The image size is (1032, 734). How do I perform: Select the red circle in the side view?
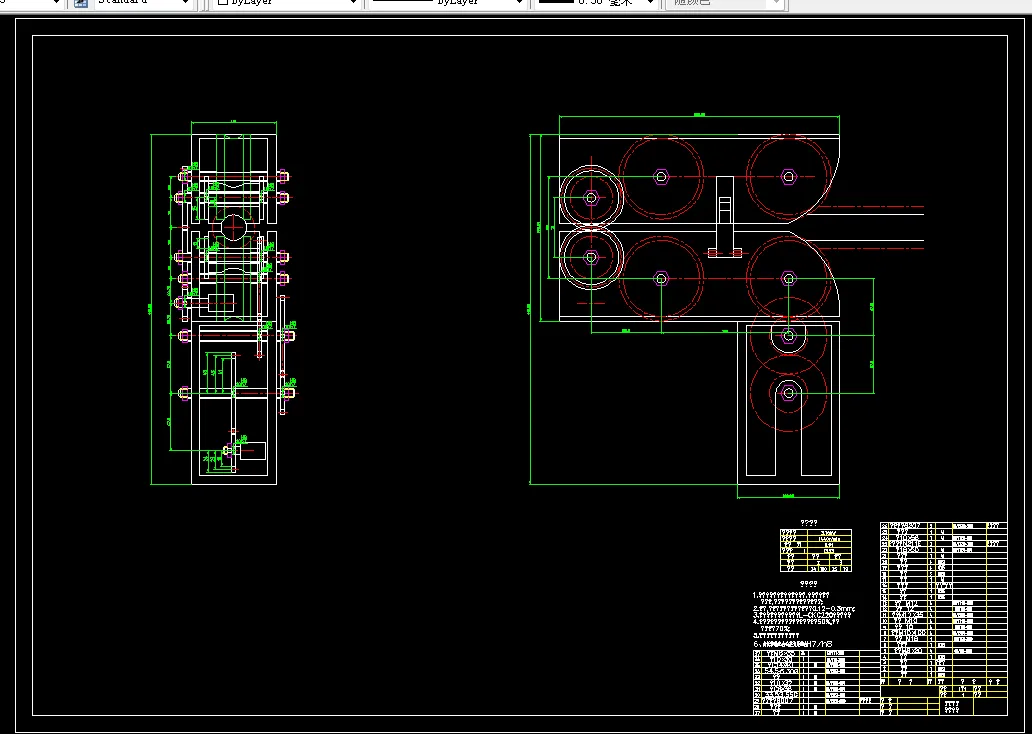point(234,227)
